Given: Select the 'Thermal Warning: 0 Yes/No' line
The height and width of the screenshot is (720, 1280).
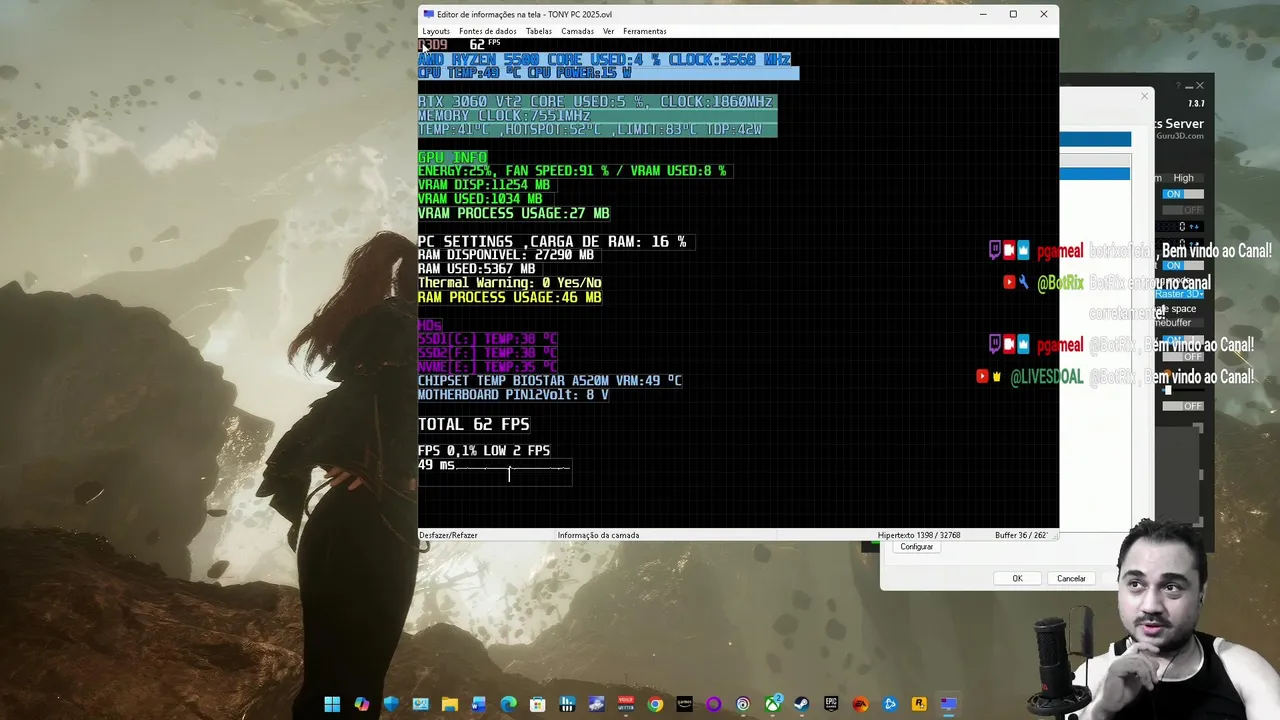Looking at the screenshot, I should point(510,283).
